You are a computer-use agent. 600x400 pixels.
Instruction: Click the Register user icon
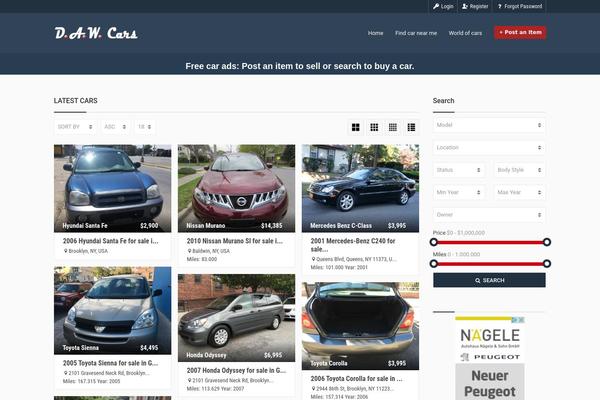(465, 6)
